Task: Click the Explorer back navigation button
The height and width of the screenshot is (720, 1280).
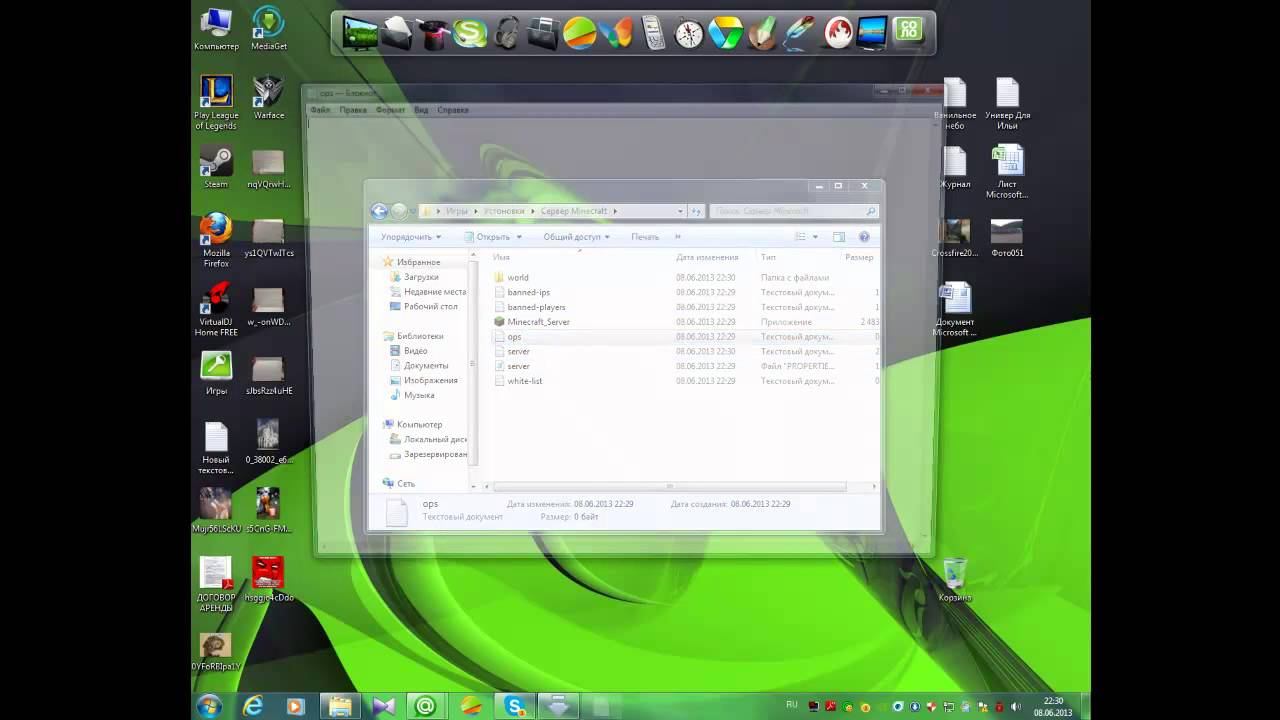Action: click(x=379, y=211)
